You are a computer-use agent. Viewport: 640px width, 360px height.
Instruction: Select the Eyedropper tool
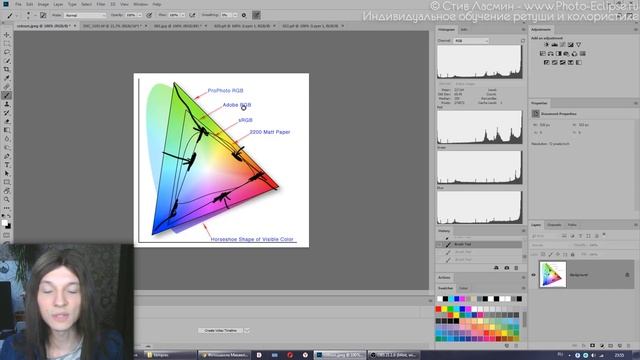point(7,78)
